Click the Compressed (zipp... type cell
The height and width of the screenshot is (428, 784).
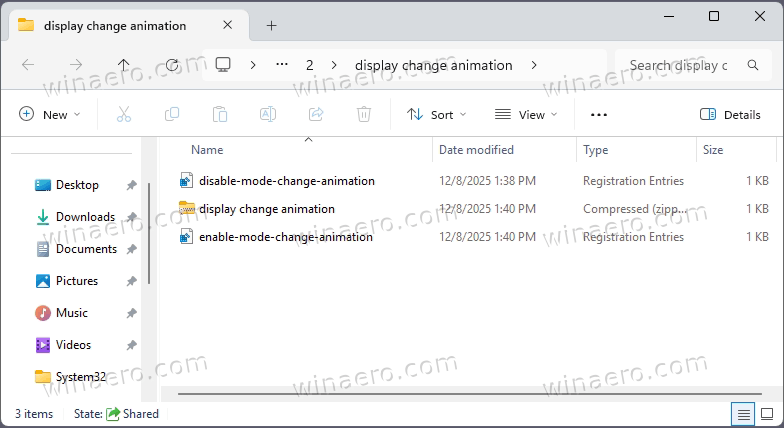[x=635, y=209]
